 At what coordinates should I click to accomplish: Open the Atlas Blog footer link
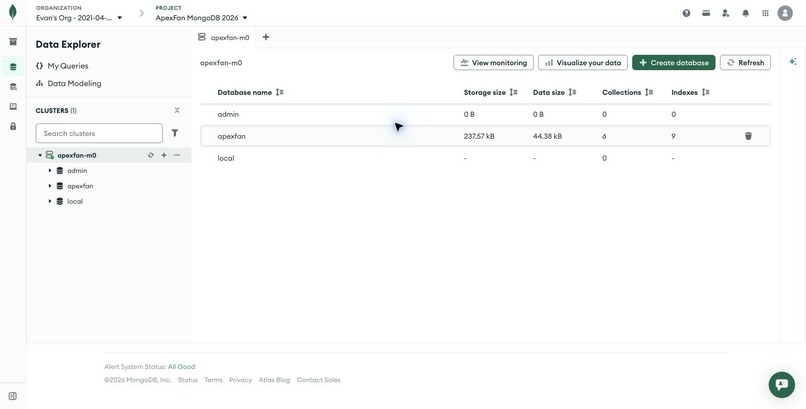[x=274, y=380]
